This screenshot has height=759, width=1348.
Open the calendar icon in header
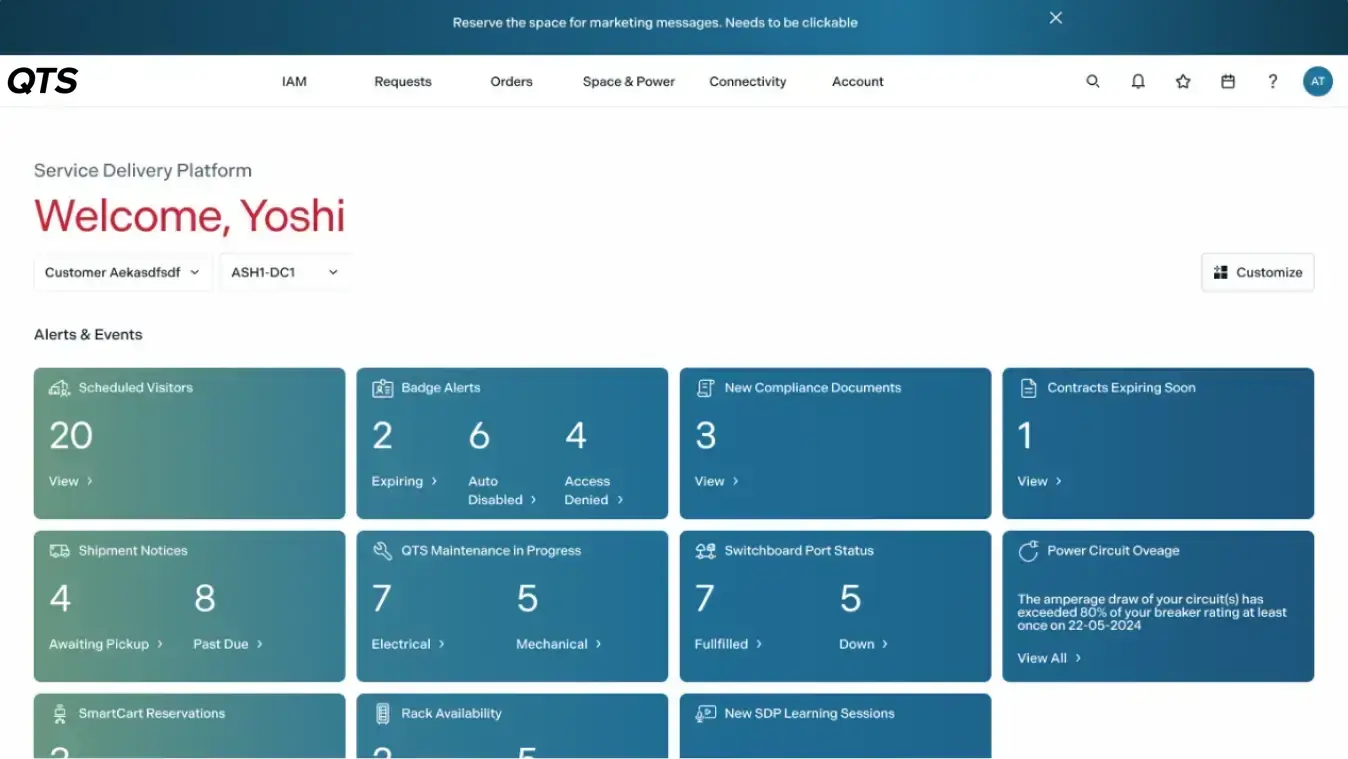tap(1228, 82)
